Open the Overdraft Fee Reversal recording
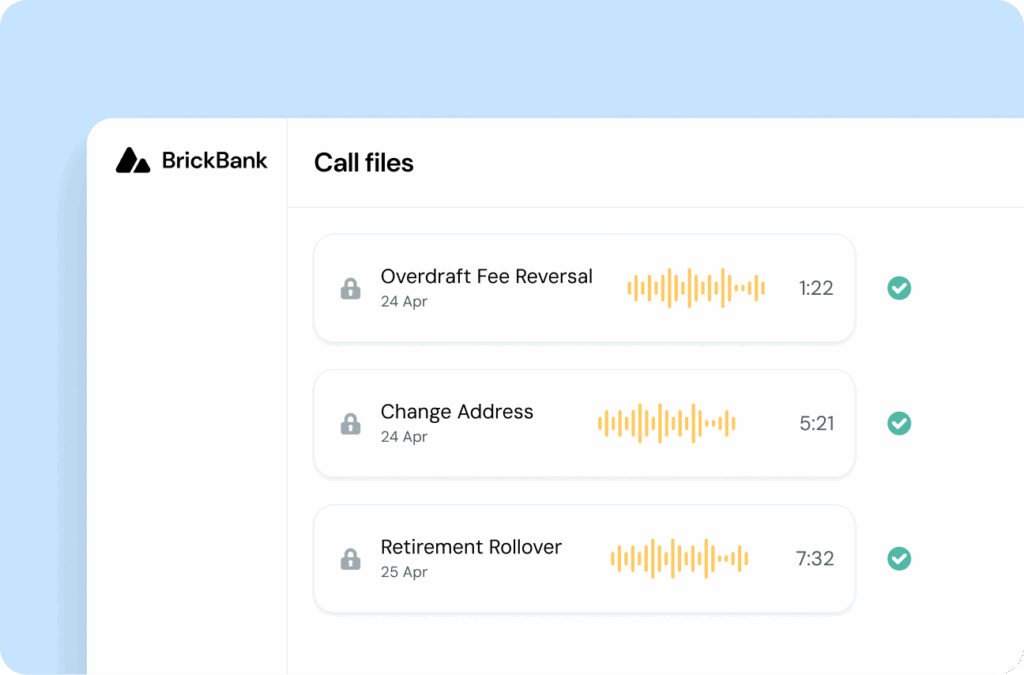This screenshot has width=1024, height=675. [486, 276]
